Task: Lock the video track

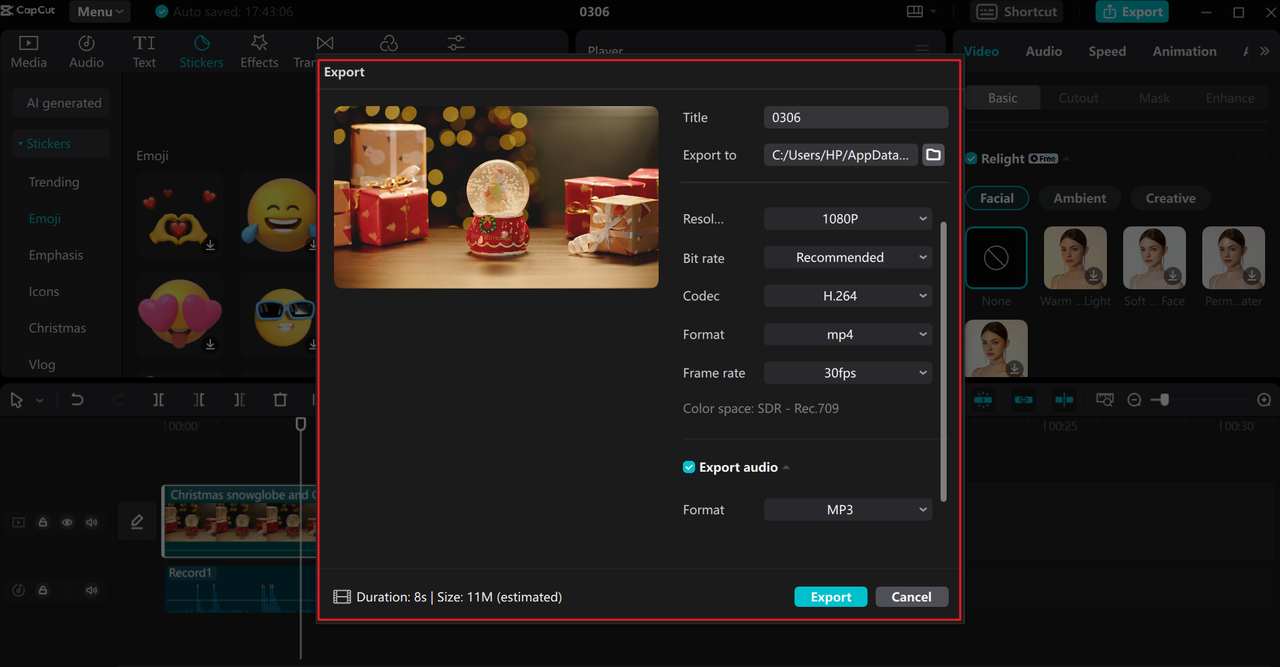Action: 43,522
